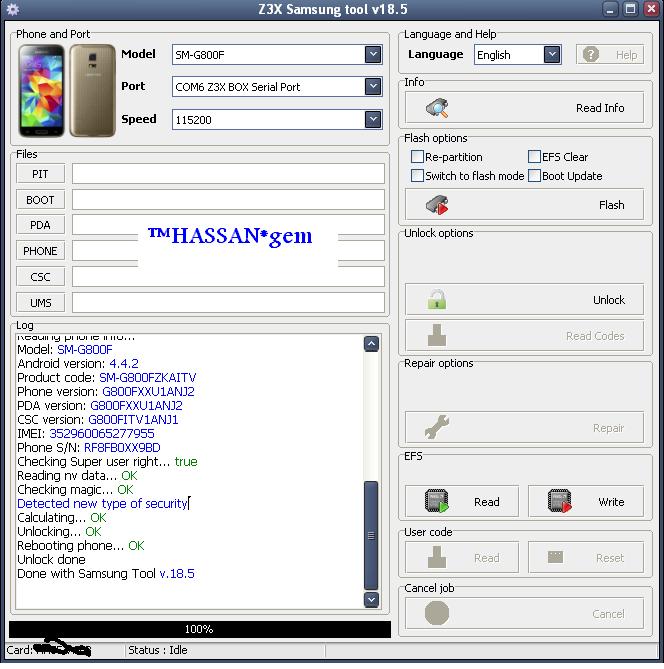
Task: Click the product code SM-G800FZKAITV
Action: point(148,378)
